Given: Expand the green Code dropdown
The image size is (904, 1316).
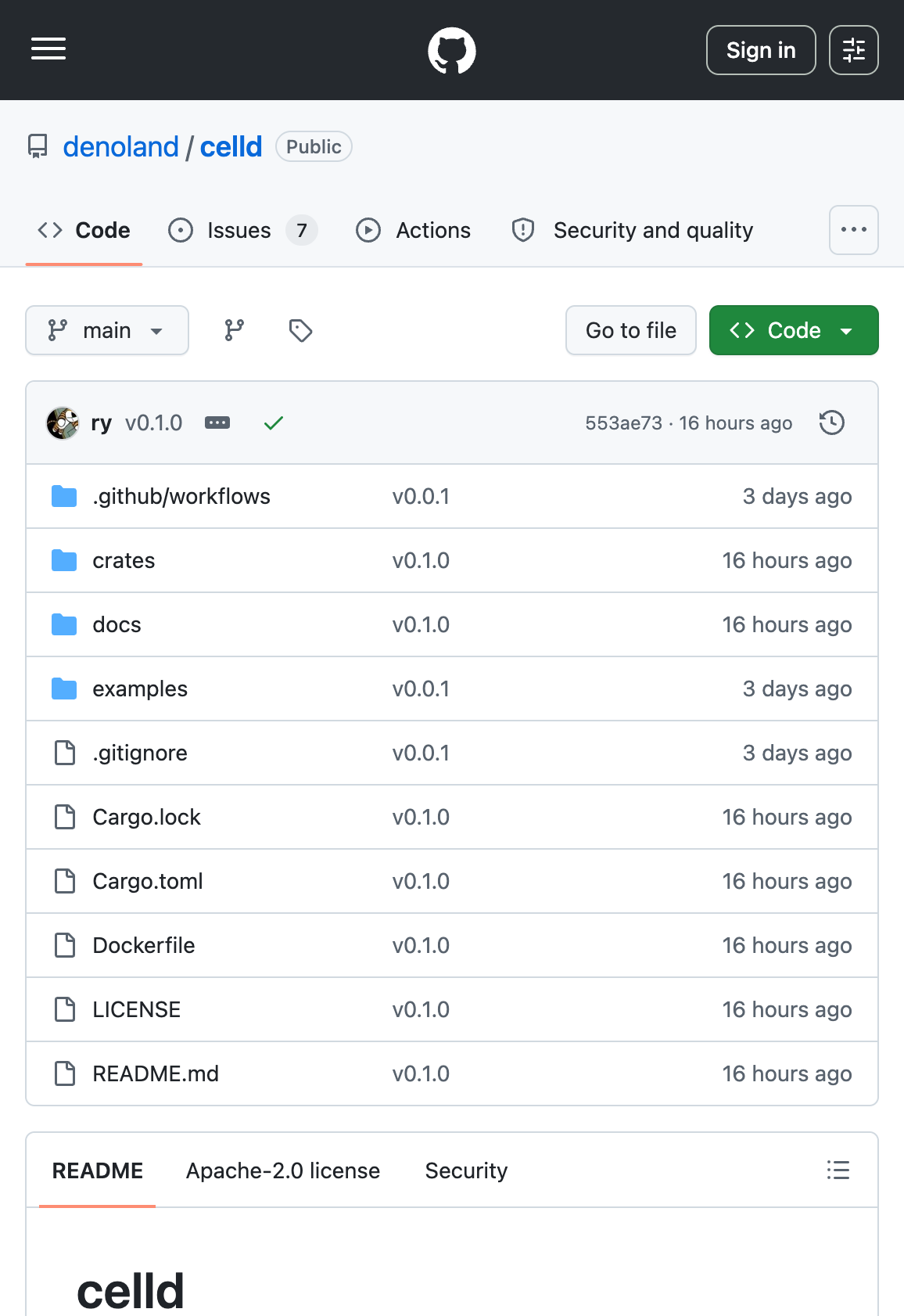Looking at the screenshot, I should [794, 330].
